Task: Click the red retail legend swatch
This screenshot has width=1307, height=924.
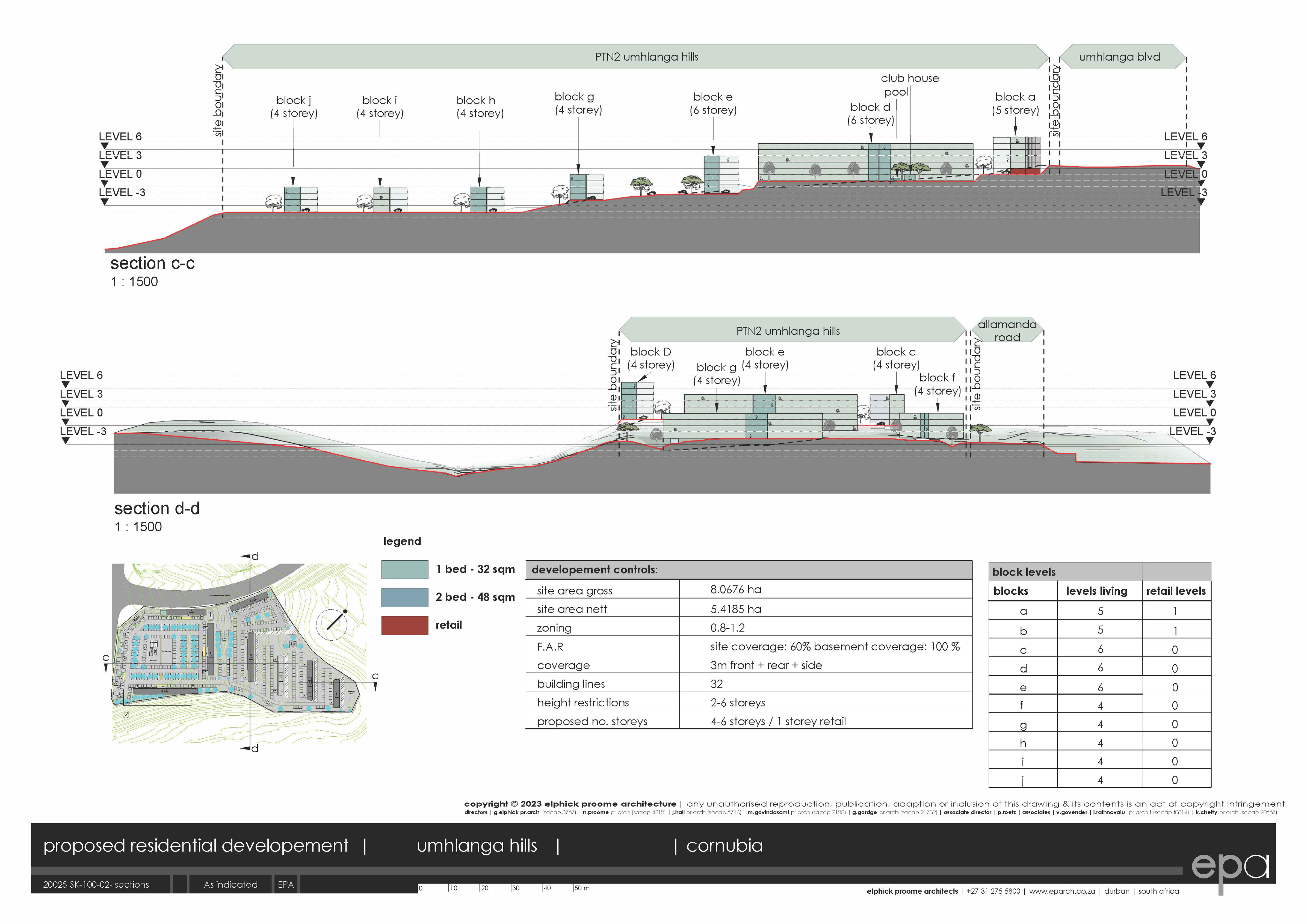Action: [405, 625]
